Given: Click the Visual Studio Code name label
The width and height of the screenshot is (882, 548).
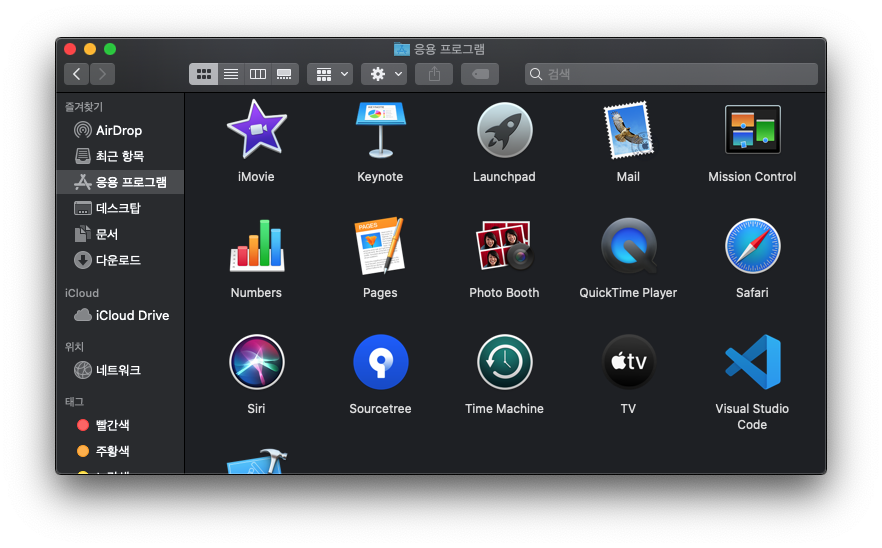Looking at the screenshot, I should click(x=752, y=416).
